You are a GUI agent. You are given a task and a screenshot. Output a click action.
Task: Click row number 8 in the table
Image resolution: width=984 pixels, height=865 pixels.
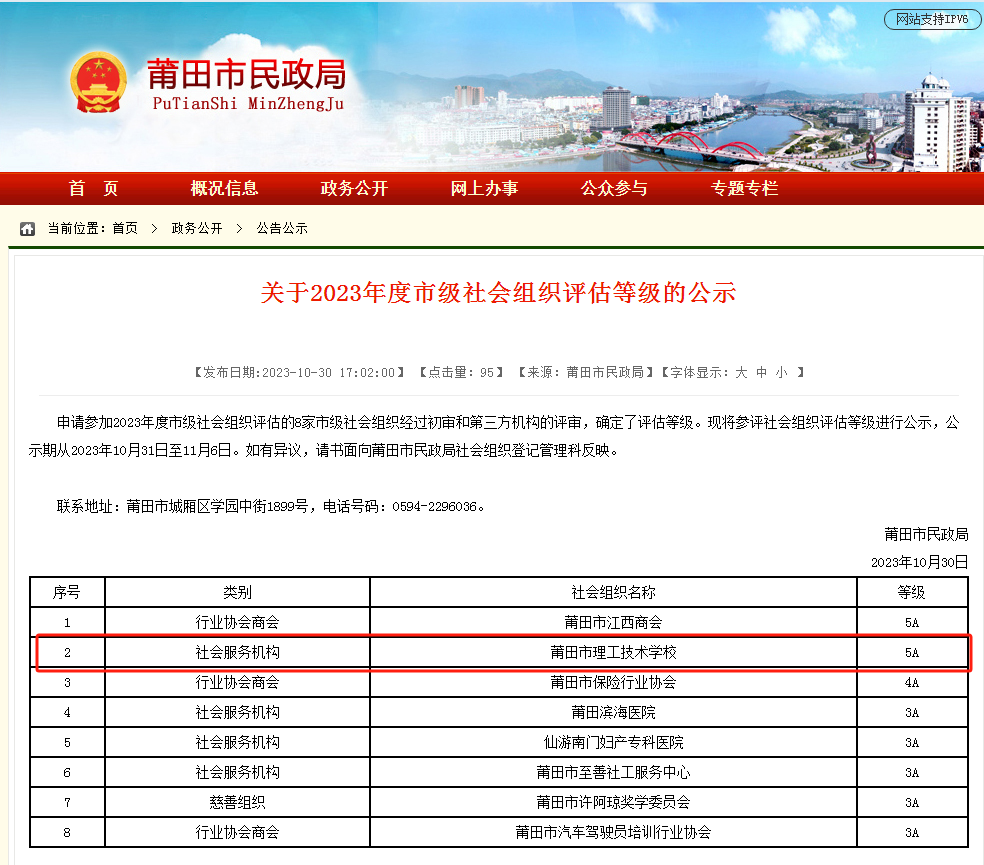click(x=67, y=832)
